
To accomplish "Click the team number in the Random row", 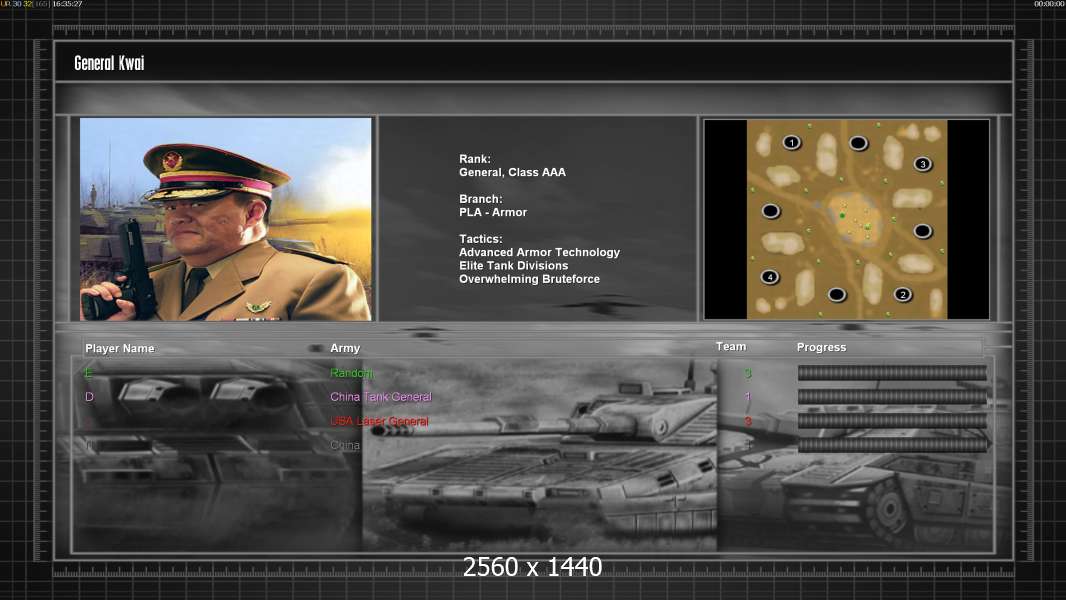I will 748,373.
